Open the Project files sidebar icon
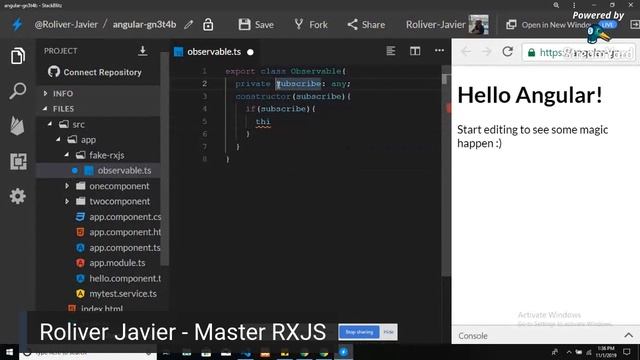 pyautogui.click(x=18, y=56)
